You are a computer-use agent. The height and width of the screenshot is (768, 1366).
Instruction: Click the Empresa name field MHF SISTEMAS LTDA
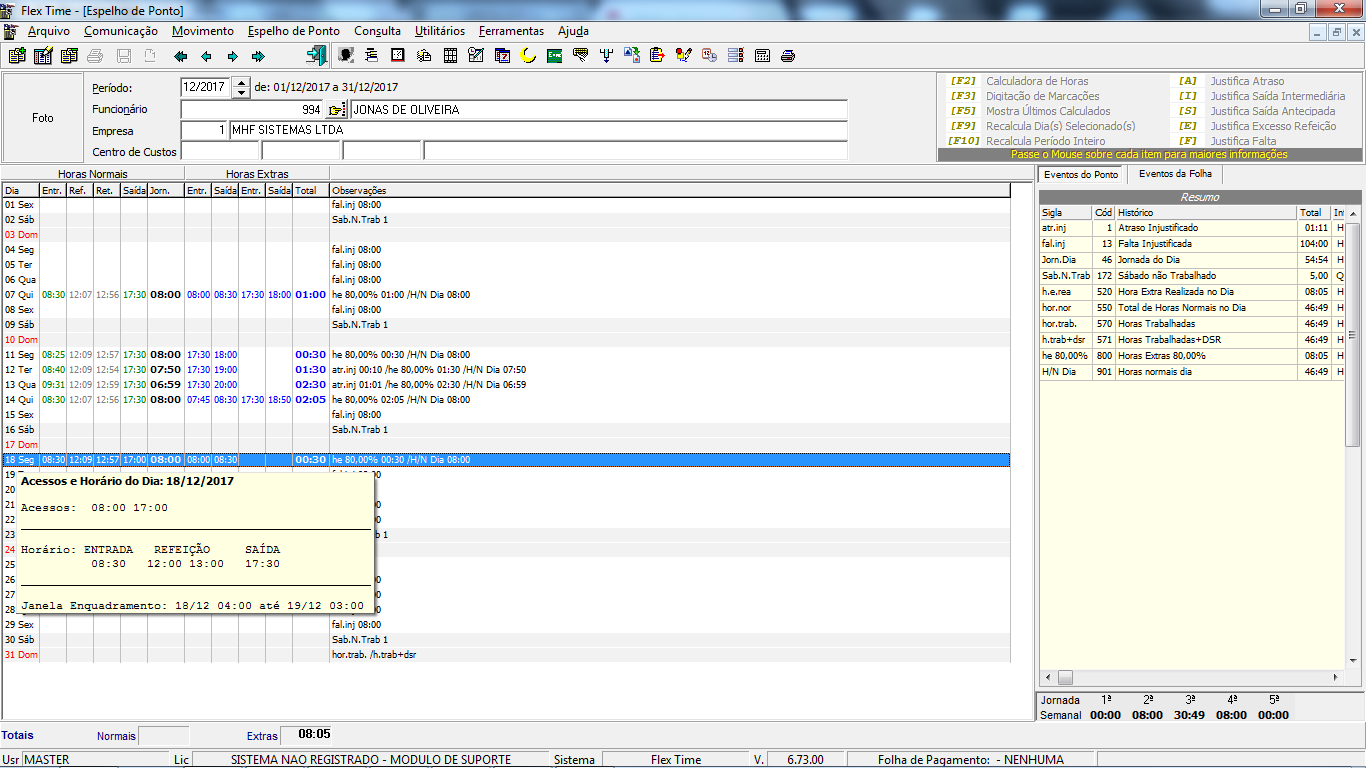tap(538, 131)
